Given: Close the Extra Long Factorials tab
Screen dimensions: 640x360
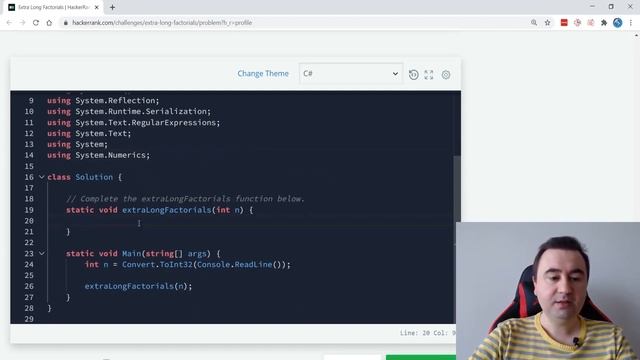Looking at the screenshot, I should click(x=97, y=7).
